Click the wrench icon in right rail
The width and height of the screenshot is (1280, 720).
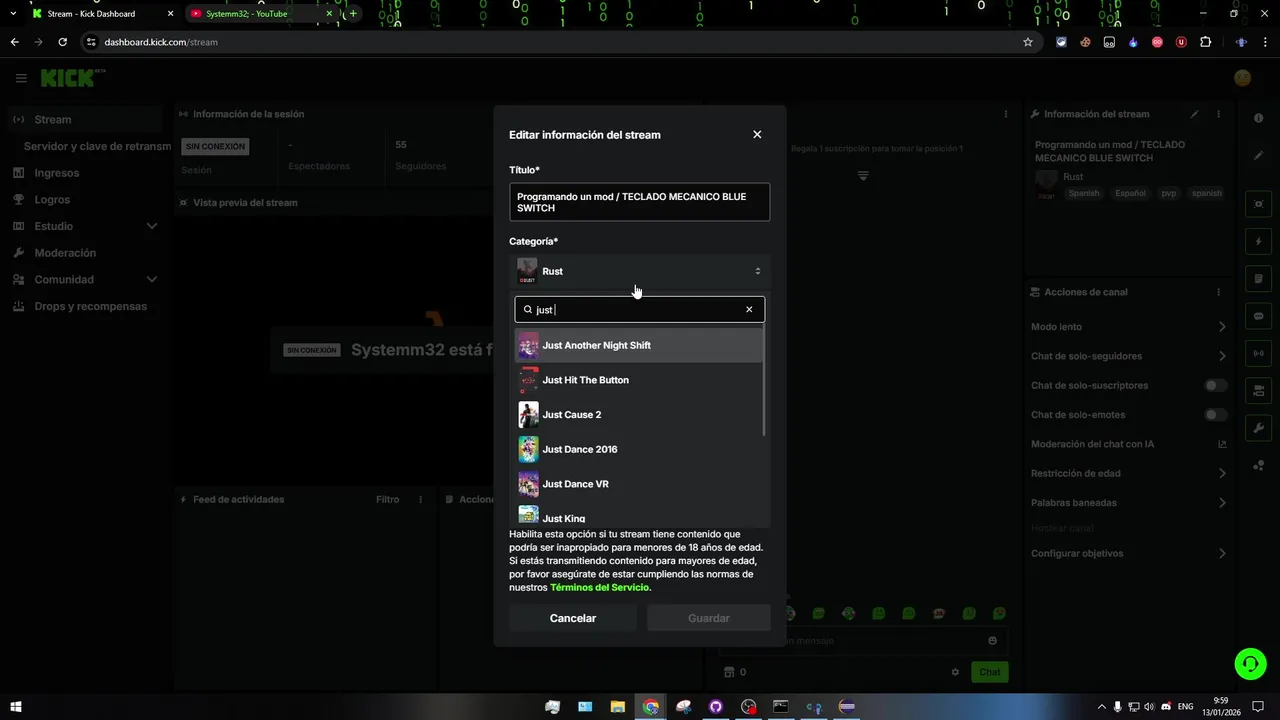1258,428
